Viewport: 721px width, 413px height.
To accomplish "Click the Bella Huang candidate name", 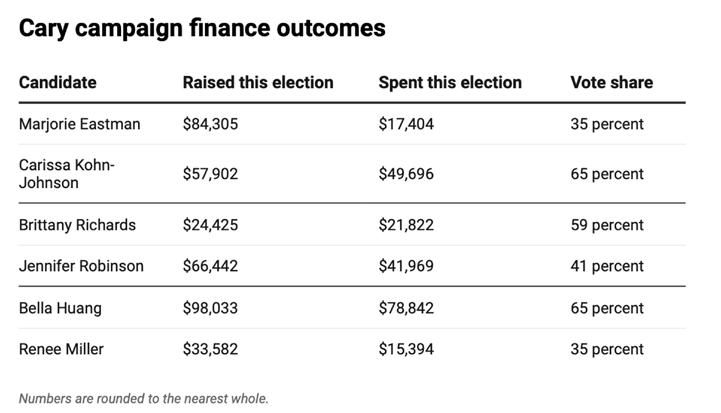I will click(x=60, y=308).
